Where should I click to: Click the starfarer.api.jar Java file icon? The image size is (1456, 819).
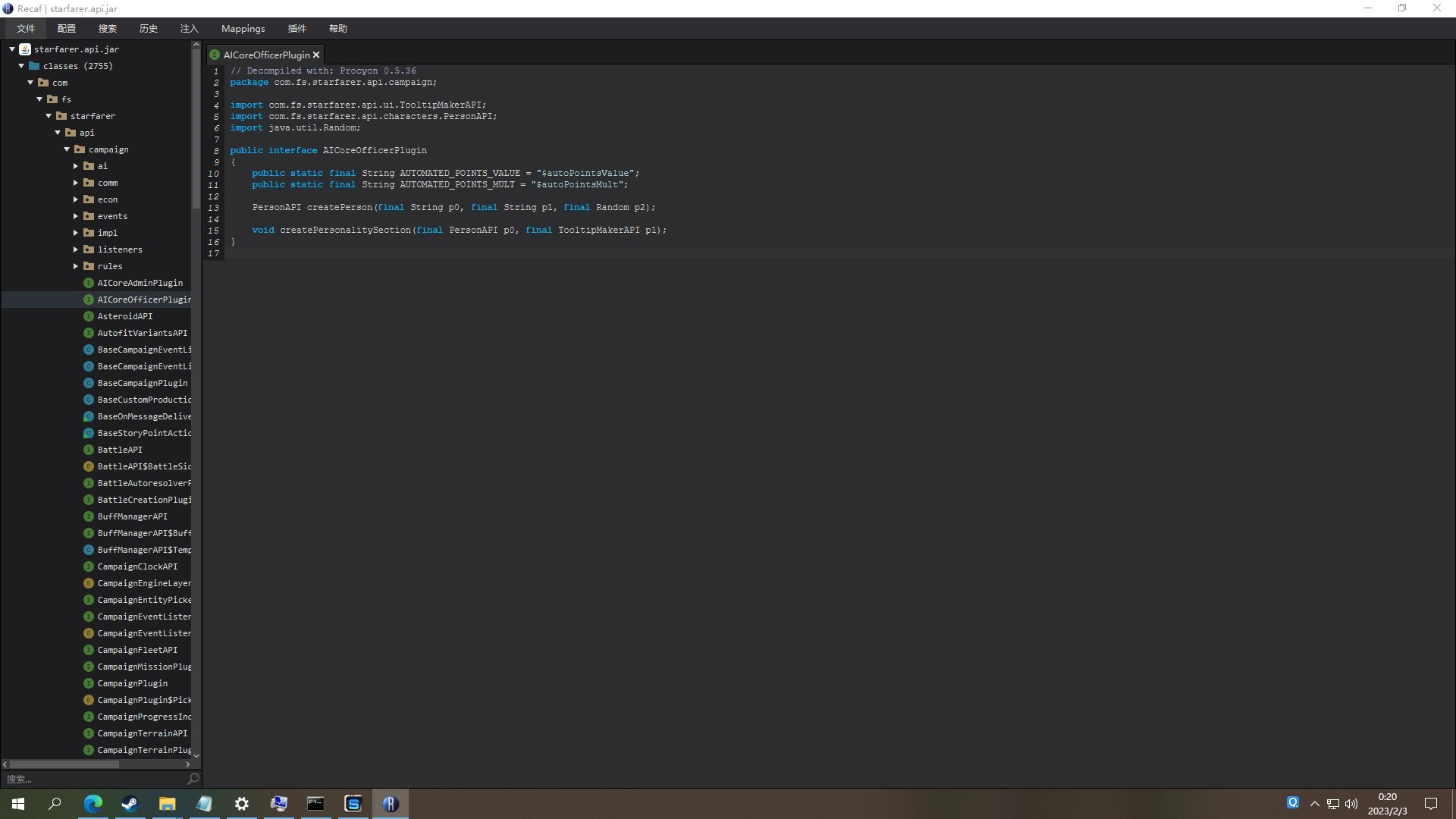tap(25, 49)
